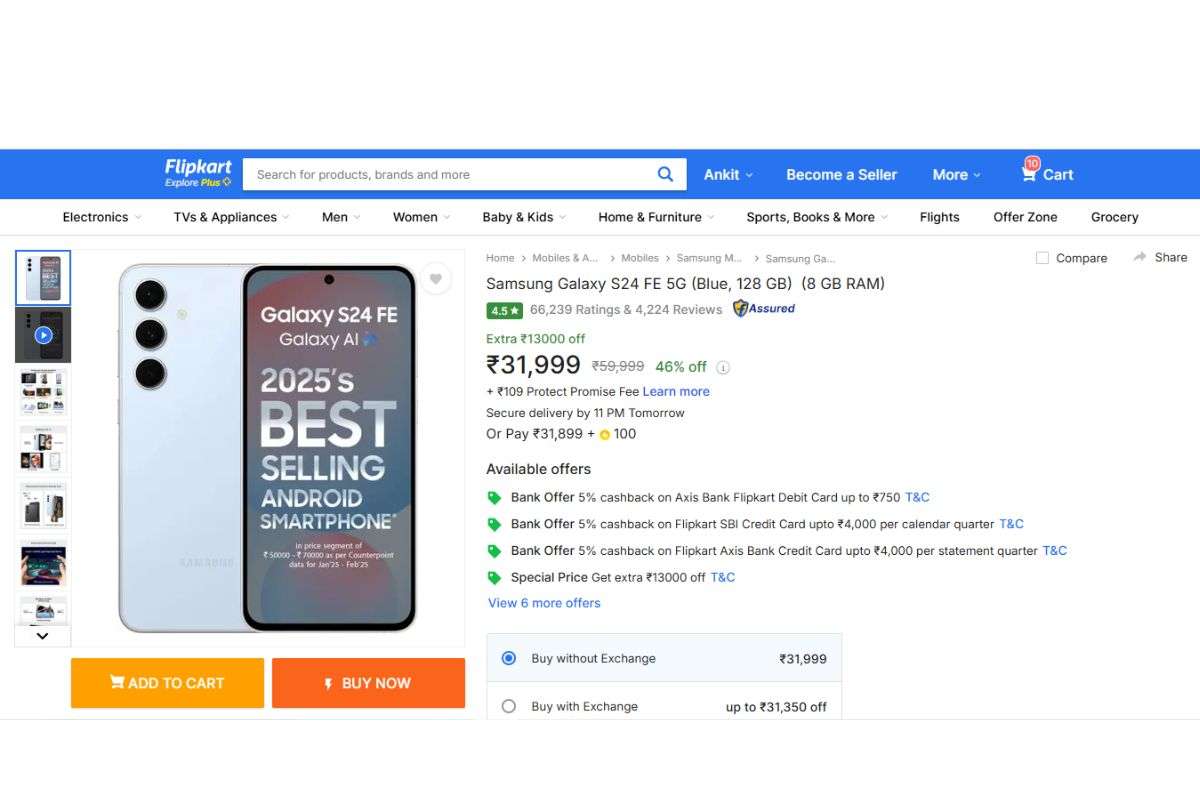Open the Ankit account dropdown
Viewport: 1200px width, 800px height.
coord(728,174)
